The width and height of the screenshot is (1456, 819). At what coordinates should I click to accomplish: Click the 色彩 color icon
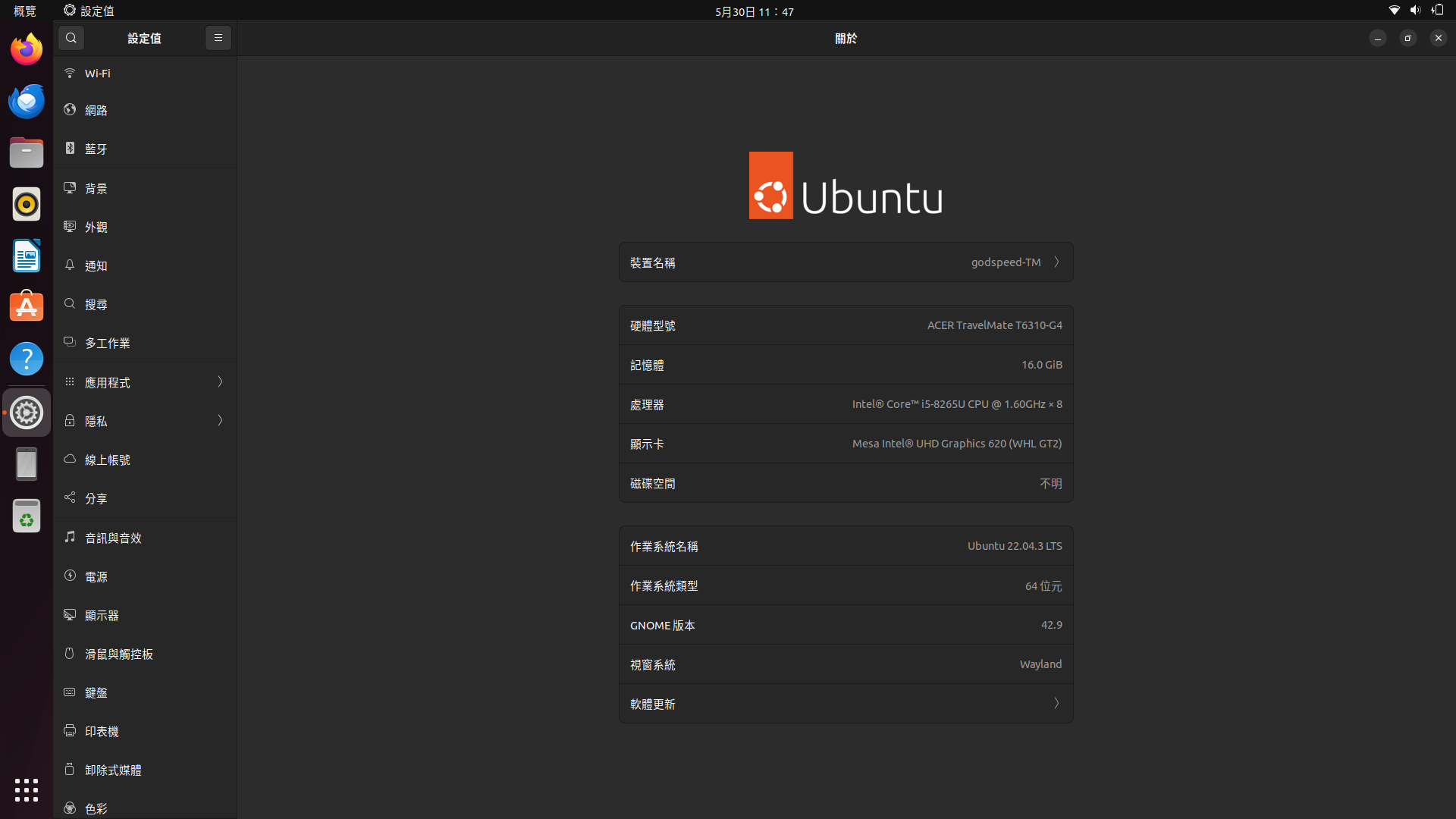tap(70, 808)
